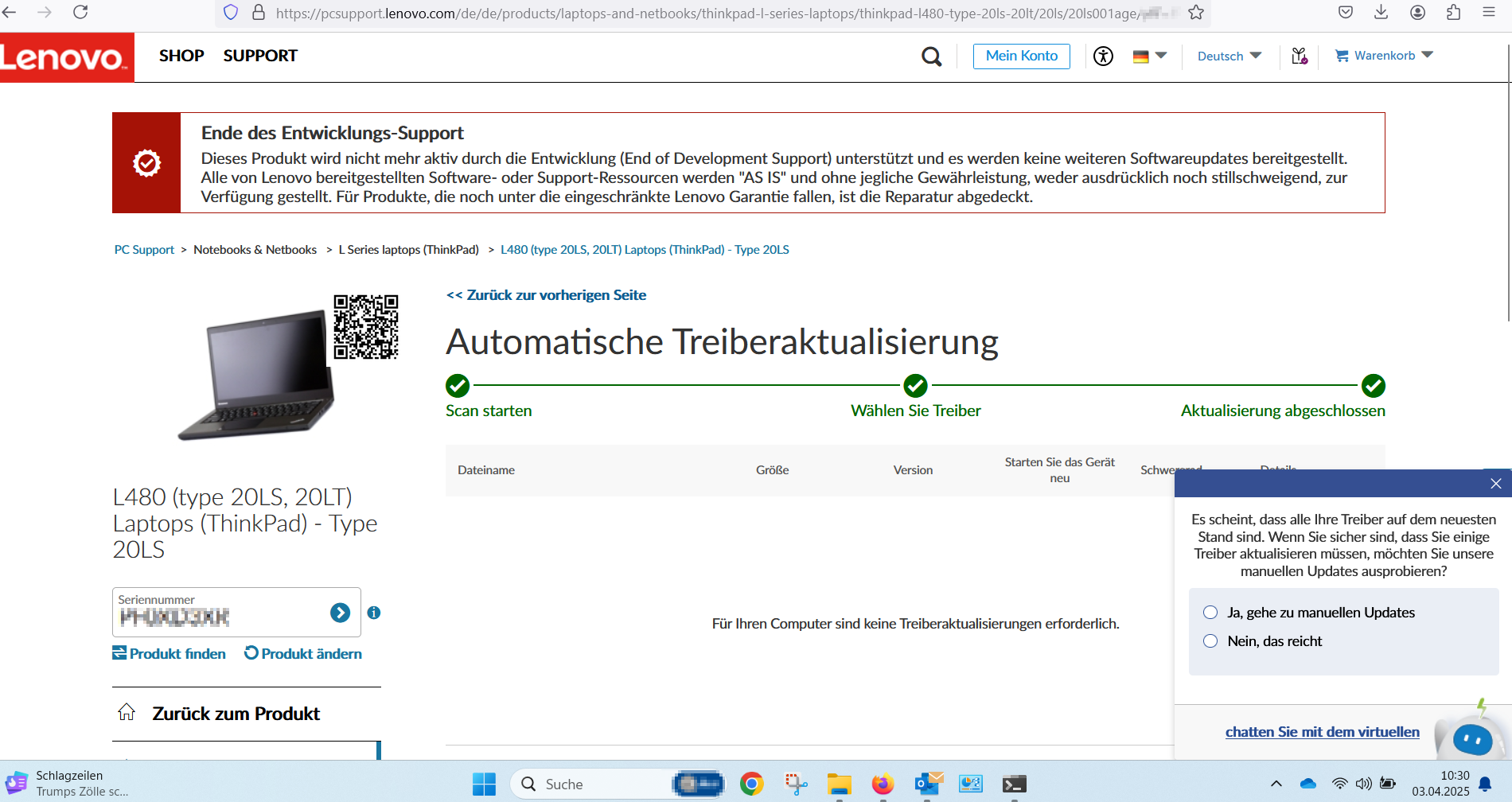This screenshot has width=1512, height=802.
Task: Click the ThinkPad laptop product image
Action: tap(256, 376)
